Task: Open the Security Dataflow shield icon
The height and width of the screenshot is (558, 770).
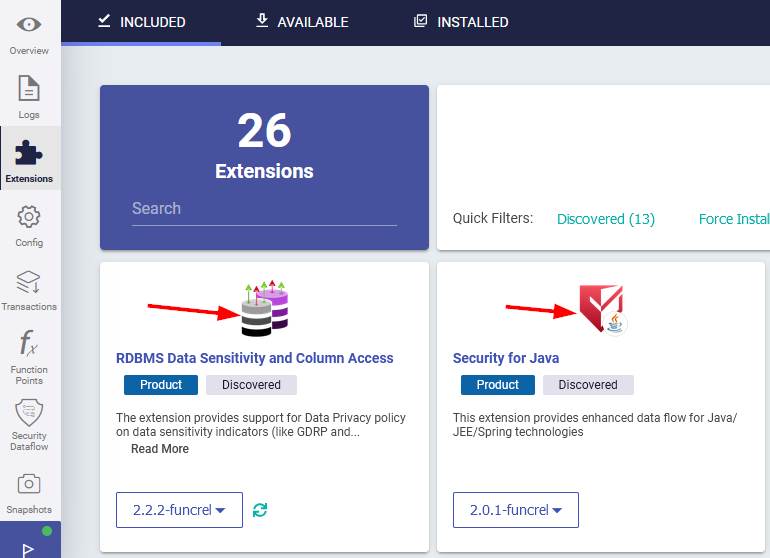Action: 29,414
